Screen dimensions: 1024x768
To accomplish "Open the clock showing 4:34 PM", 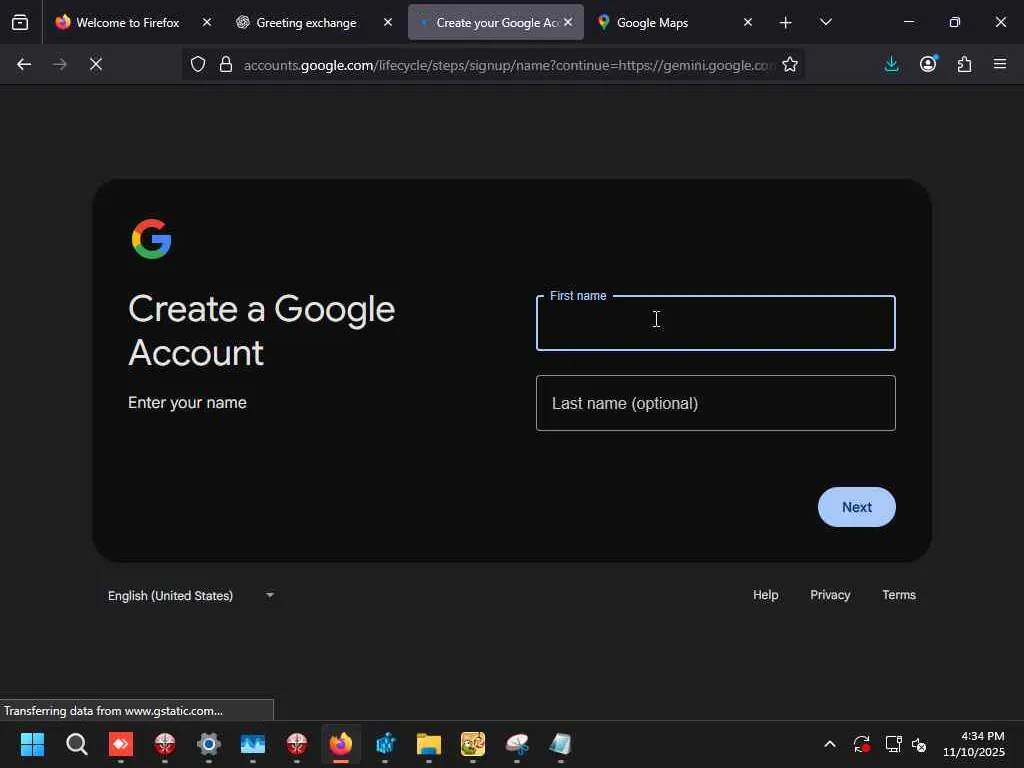I will [x=974, y=744].
